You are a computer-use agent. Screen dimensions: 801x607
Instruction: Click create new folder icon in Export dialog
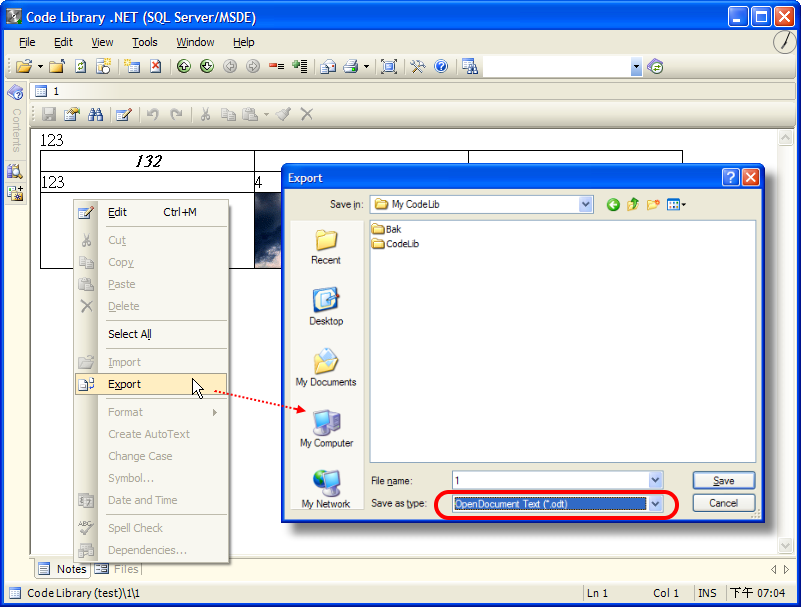[653, 205]
